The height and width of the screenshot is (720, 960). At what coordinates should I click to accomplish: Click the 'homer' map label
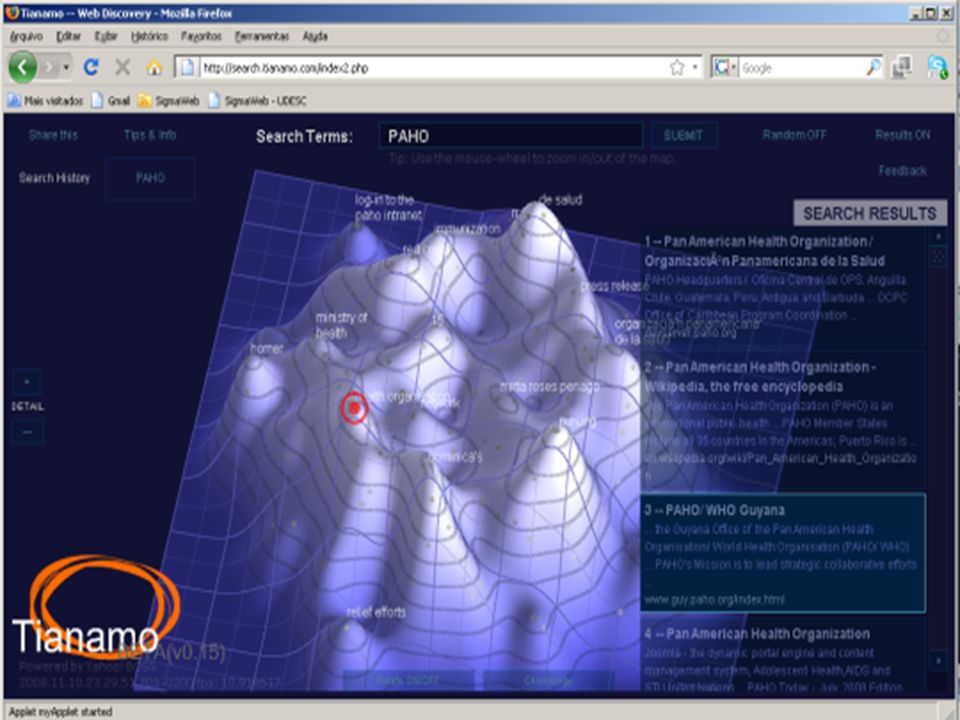[267, 348]
